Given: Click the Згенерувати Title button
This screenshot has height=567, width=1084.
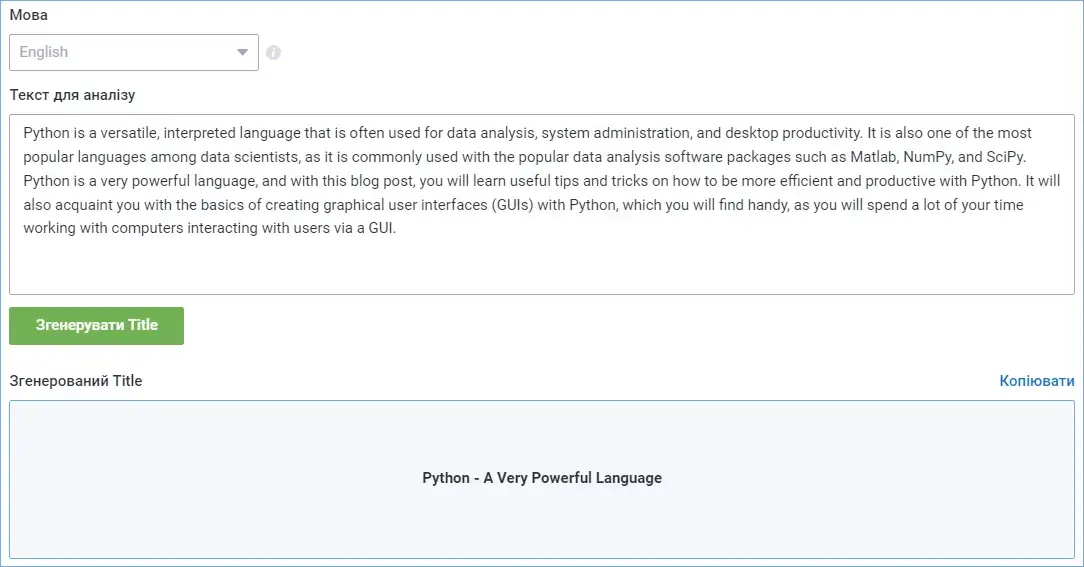Looking at the screenshot, I should (96, 326).
